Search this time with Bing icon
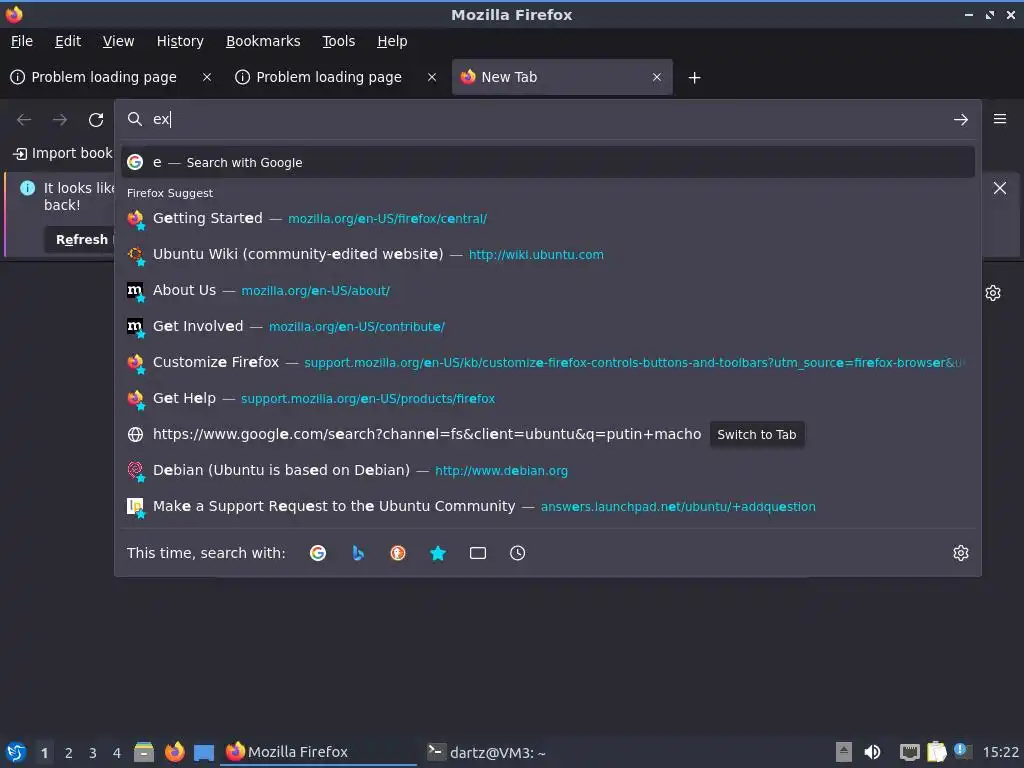1024x768 pixels. 358,553
